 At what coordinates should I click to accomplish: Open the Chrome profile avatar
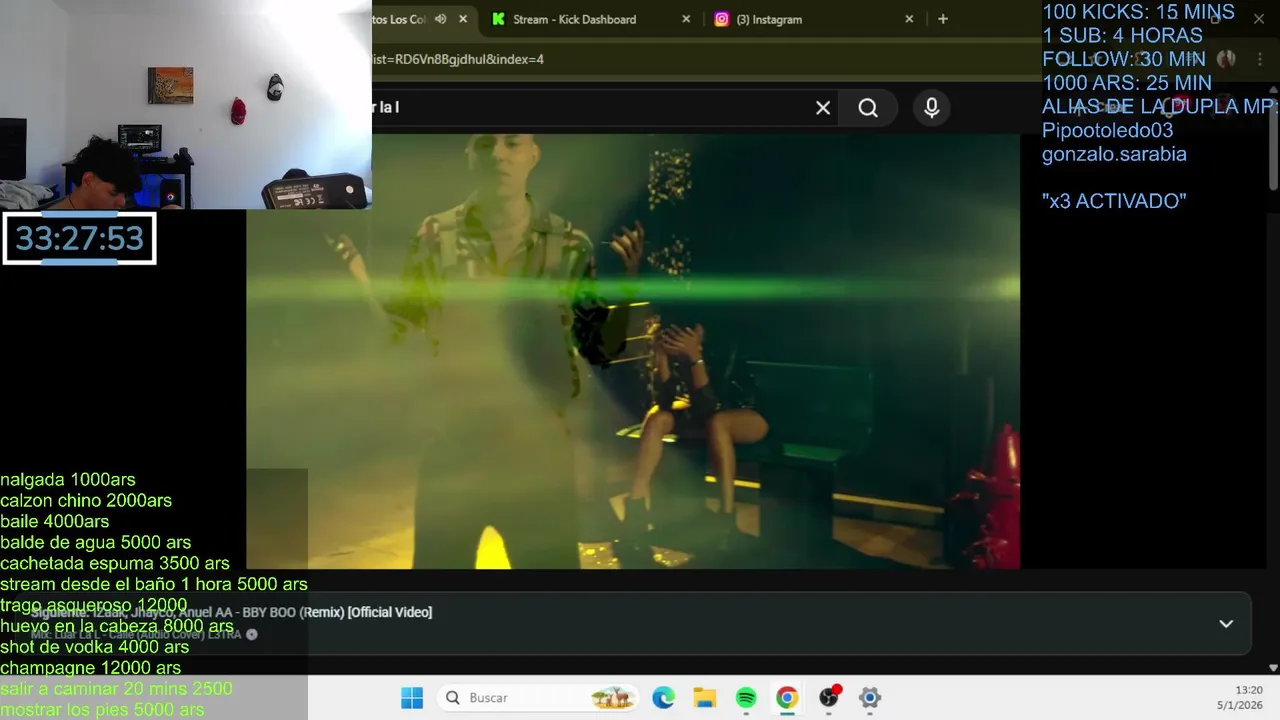click(x=1227, y=59)
